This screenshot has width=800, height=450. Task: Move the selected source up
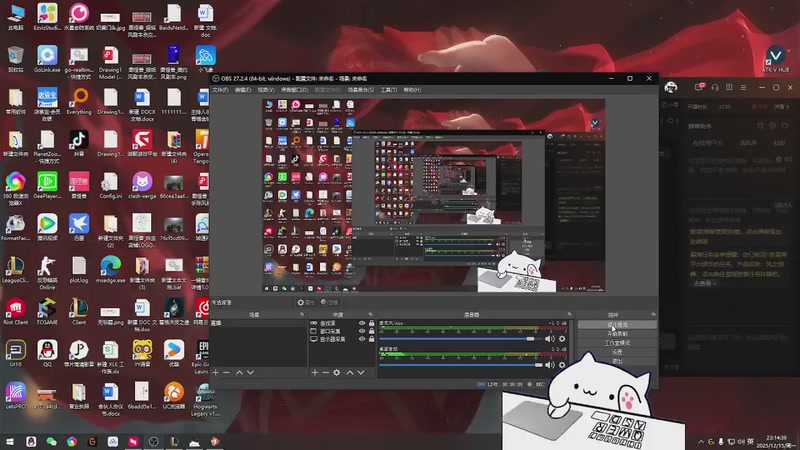pyautogui.click(x=350, y=373)
